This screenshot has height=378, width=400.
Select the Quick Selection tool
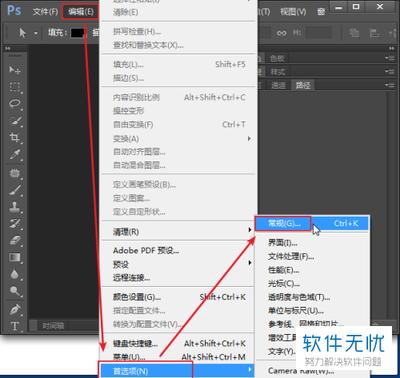[x=15, y=121]
